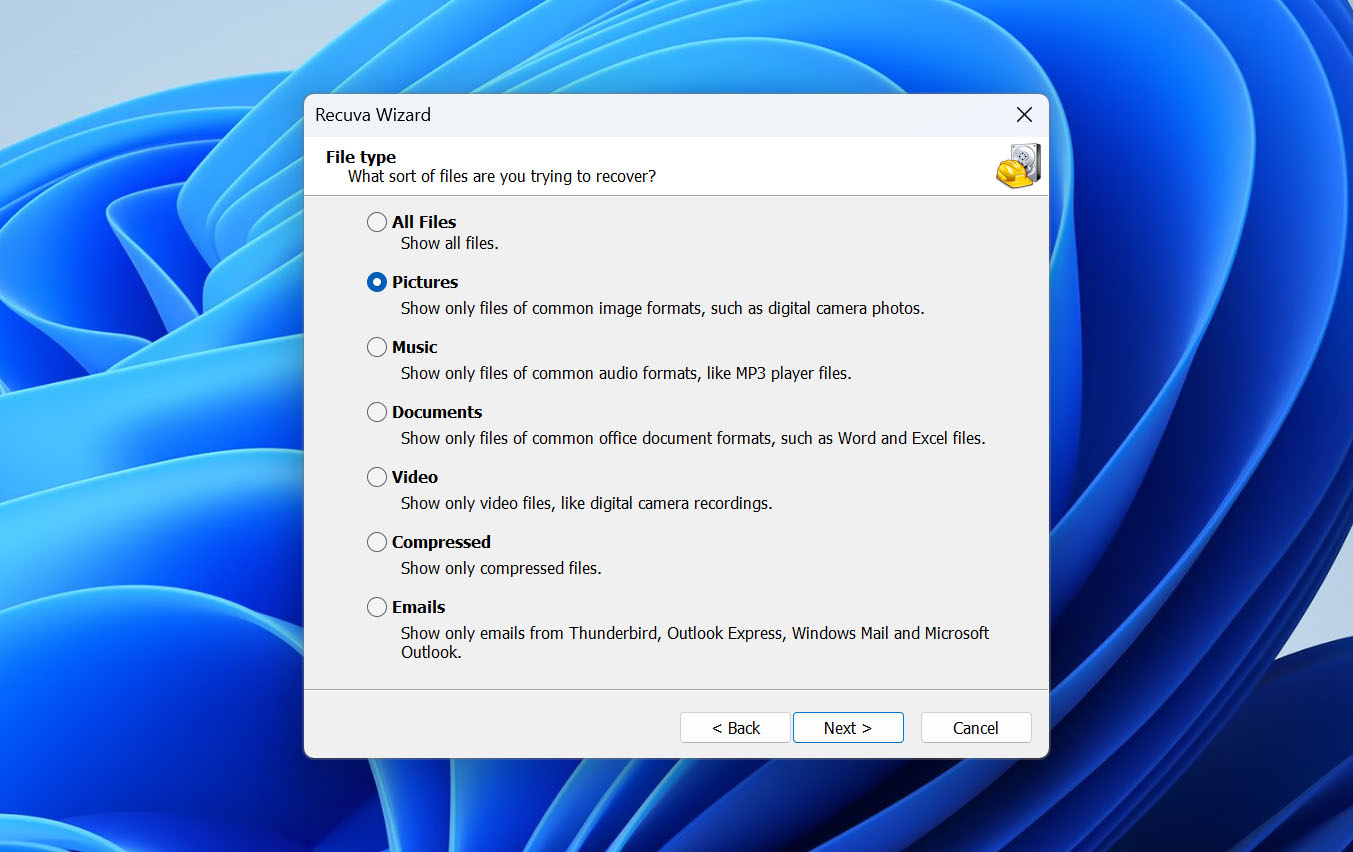Viewport: 1353px width, 852px height.
Task: Go to previous step with Back button
Action: click(735, 728)
